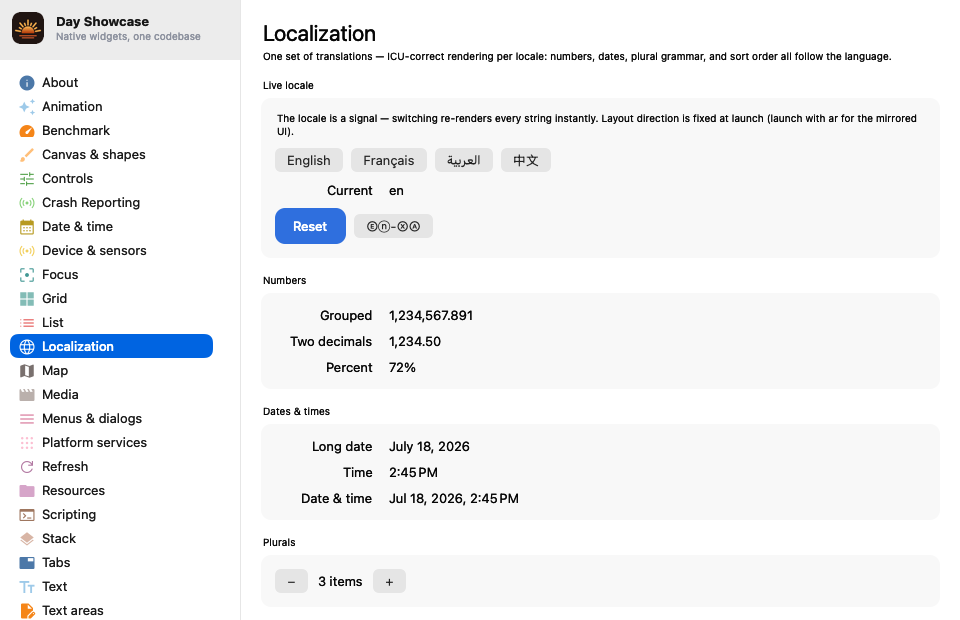Click the Map icon in the sidebar
This screenshot has height=620, width=960.
(27, 371)
